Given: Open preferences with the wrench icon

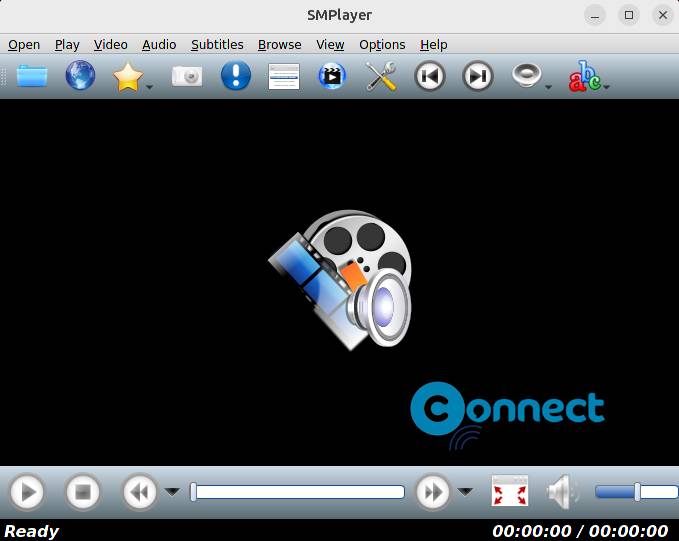Looking at the screenshot, I should pos(381,77).
